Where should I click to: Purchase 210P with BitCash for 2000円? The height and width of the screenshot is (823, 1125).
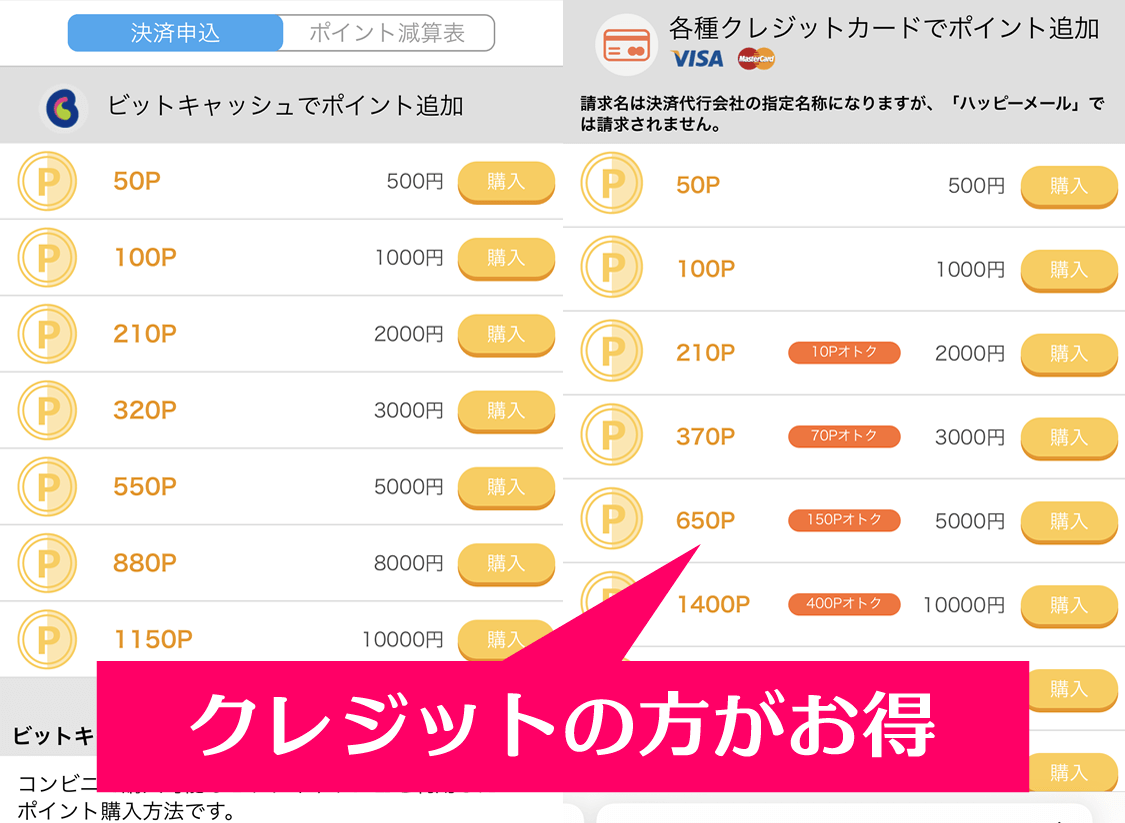tap(506, 334)
